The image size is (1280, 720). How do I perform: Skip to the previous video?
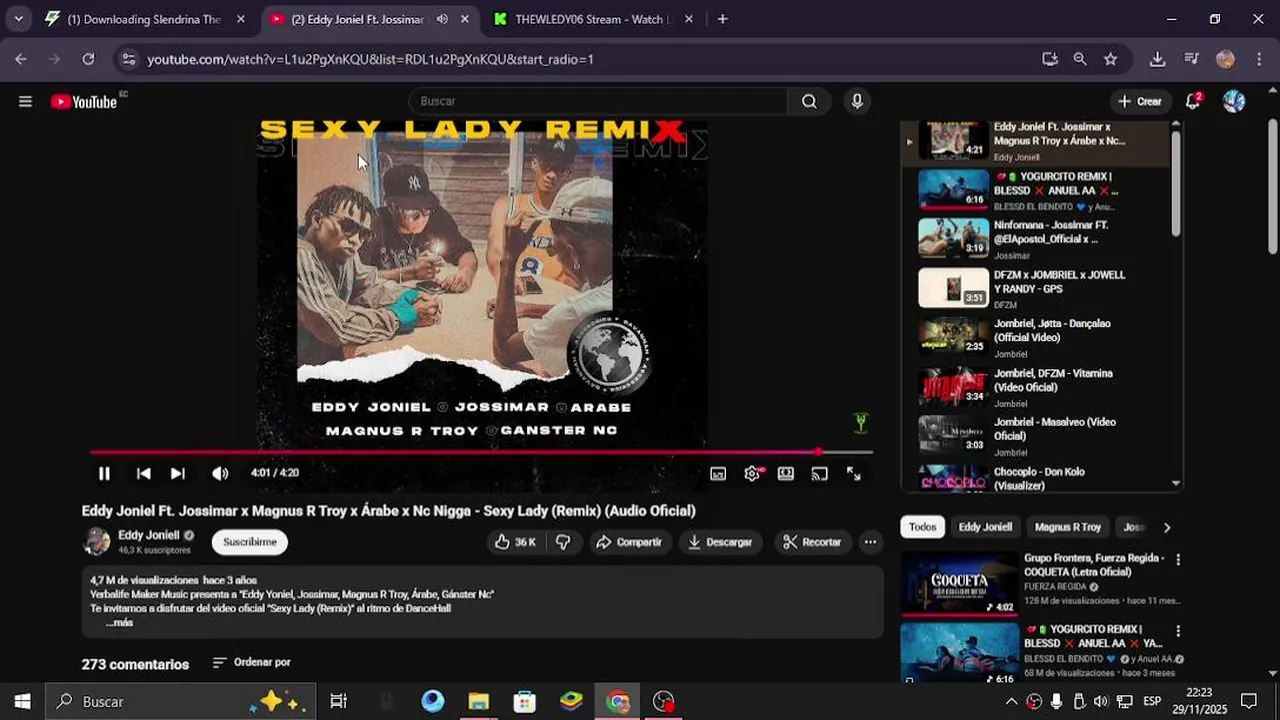click(143, 473)
